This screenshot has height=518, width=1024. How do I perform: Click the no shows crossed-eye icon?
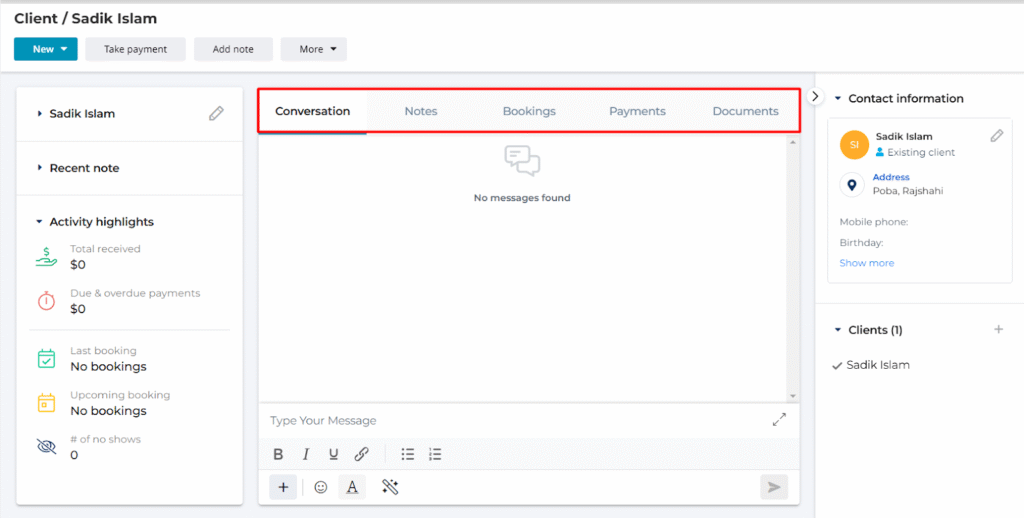[x=46, y=447]
